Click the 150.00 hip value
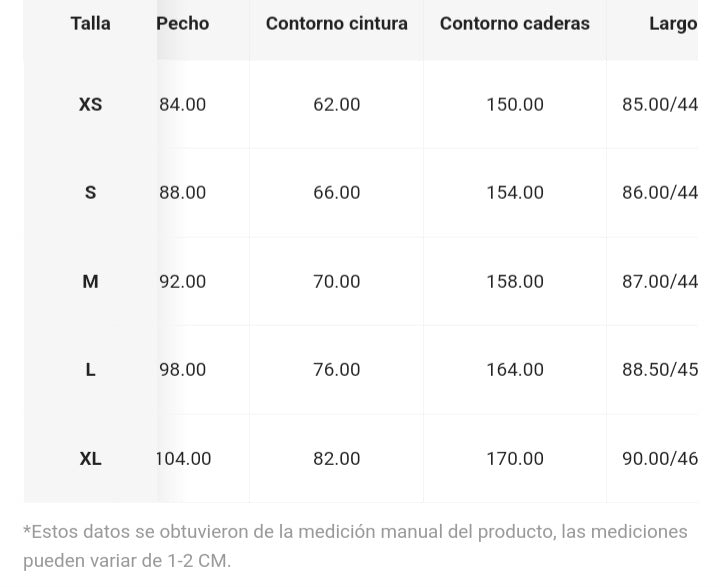Image resolution: width=720 pixels, height=587 pixels. coord(515,104)
